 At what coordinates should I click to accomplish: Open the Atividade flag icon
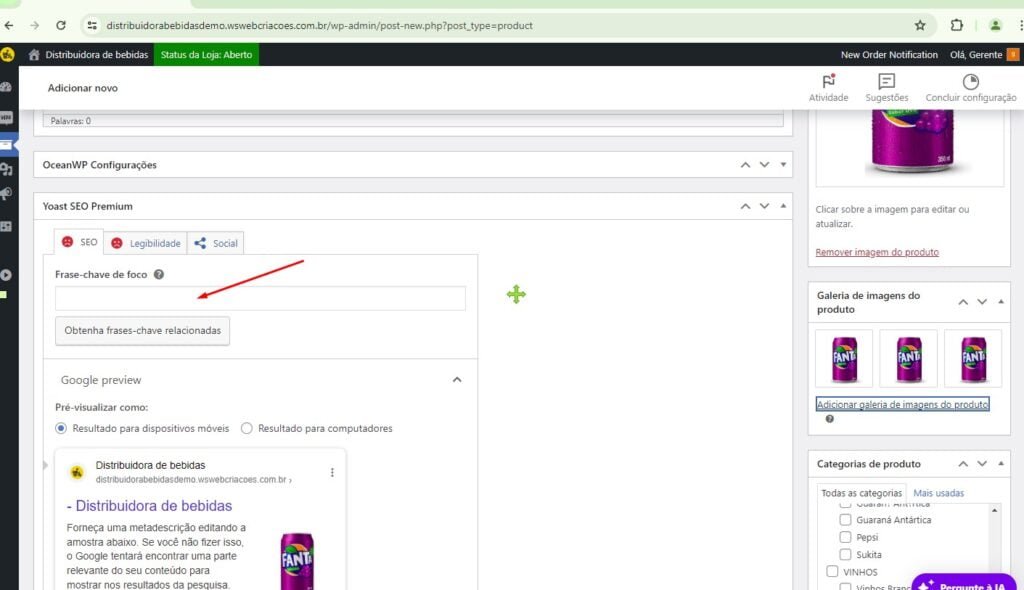tap(829, 81)
